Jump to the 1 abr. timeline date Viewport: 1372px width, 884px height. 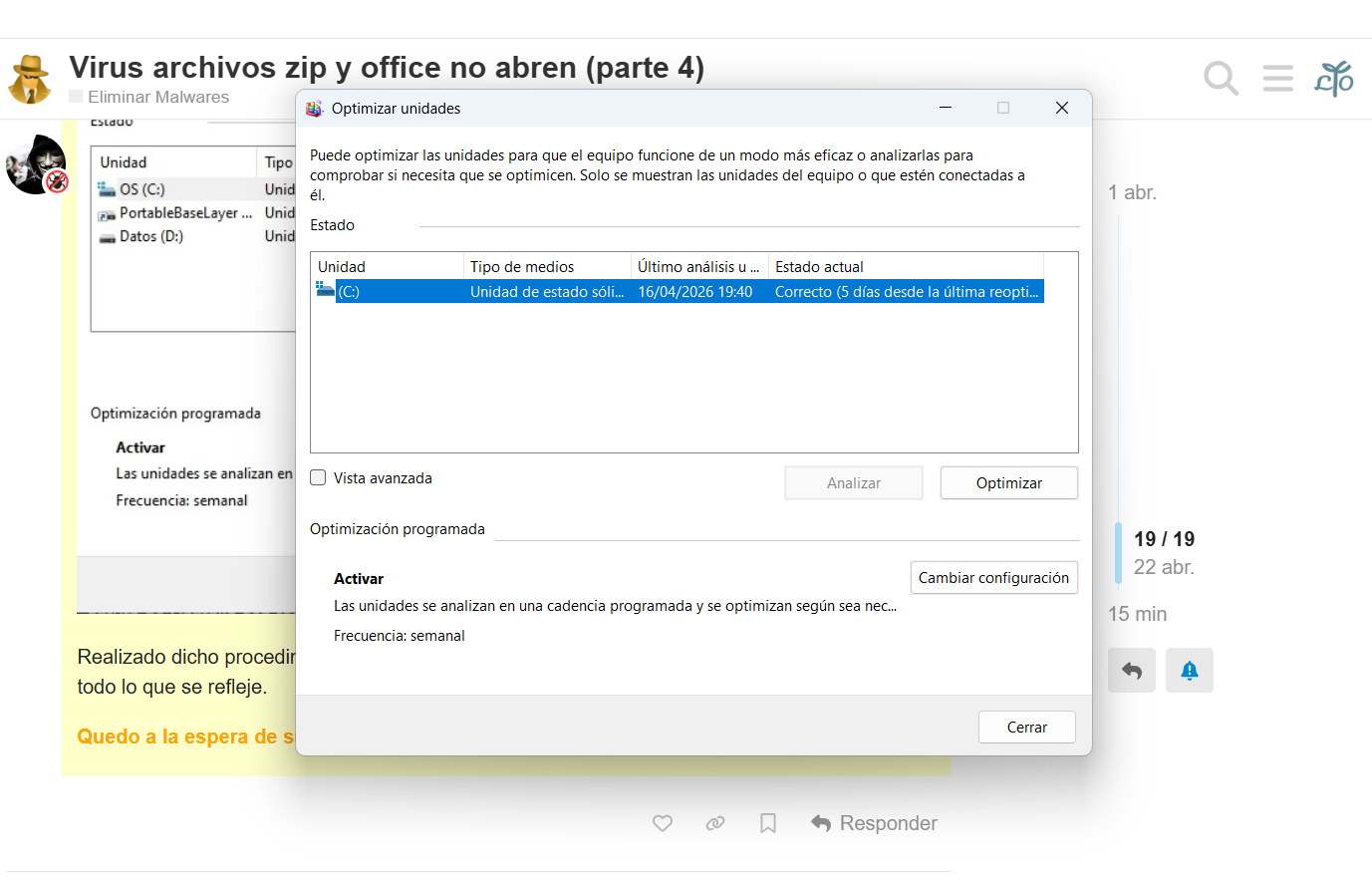tap(1132, 192)
